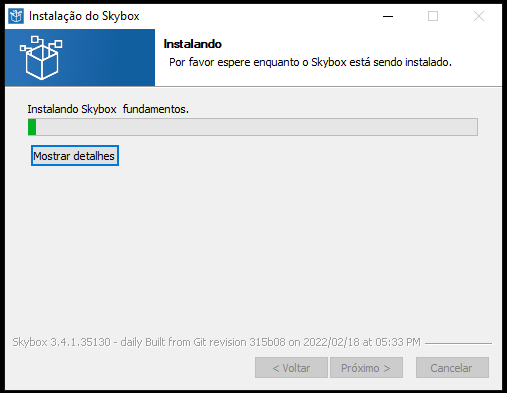Image resolution: width=507 pixels, height=393 pixels.
Task: Cancel the installation with the Cancelar button
Action: tap(452, 368)
